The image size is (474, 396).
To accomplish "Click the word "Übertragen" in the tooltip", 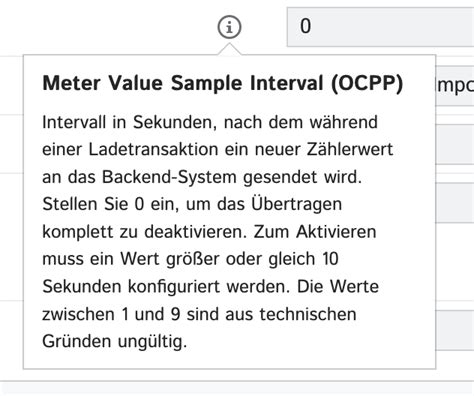I will [x=297, y=204].
